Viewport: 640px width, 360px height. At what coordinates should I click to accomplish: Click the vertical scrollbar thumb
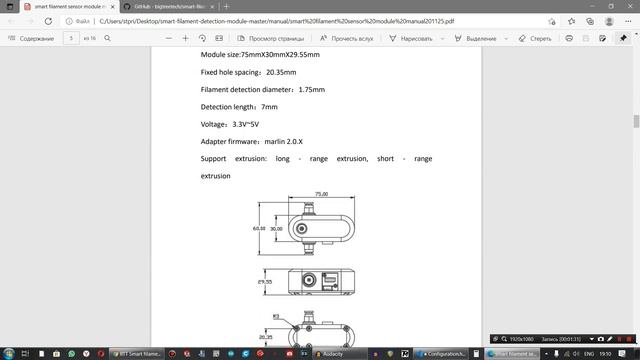coord(636,122)
